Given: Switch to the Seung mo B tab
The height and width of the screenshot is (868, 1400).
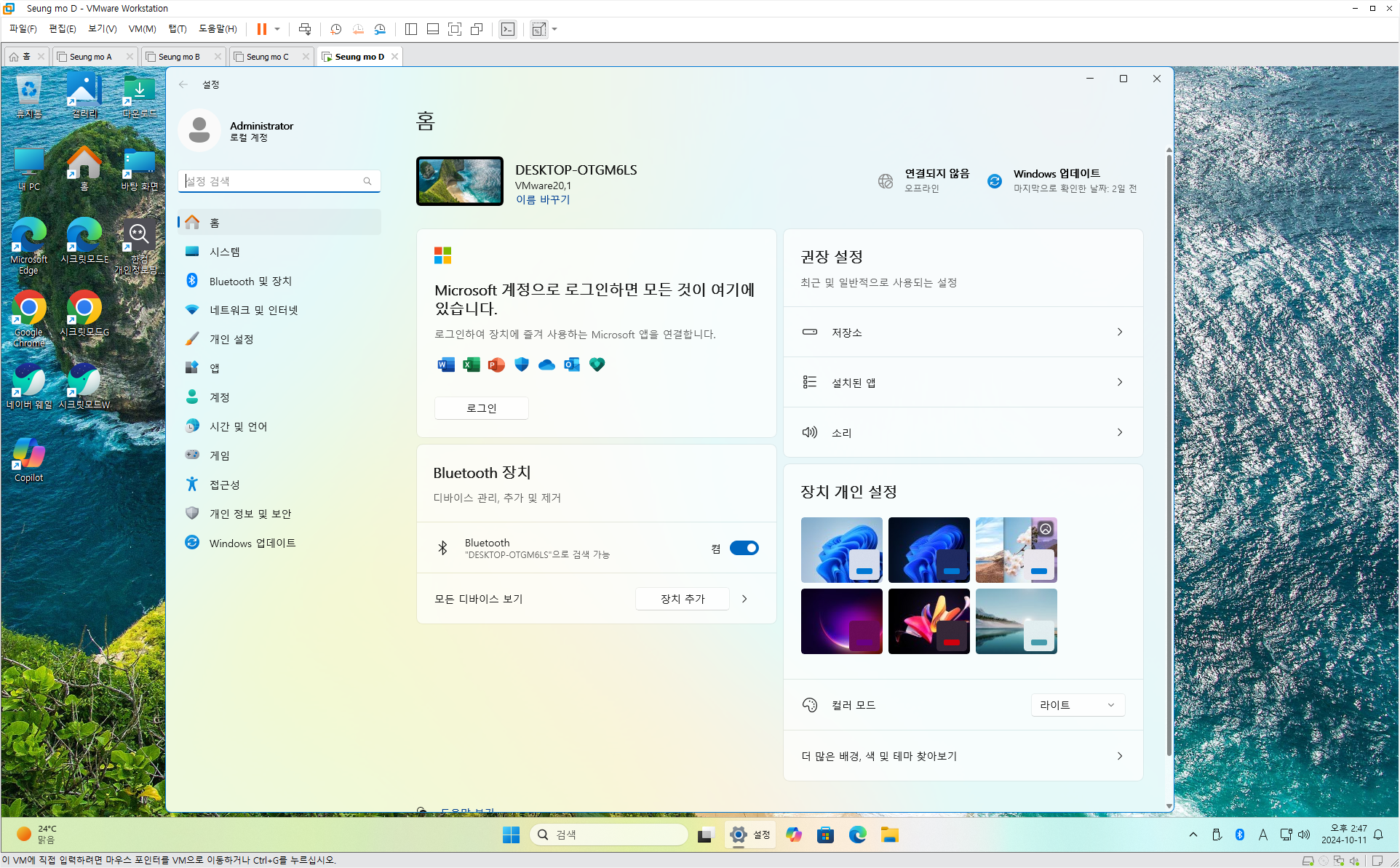Looking at the screenshot, I should [179, 57].
